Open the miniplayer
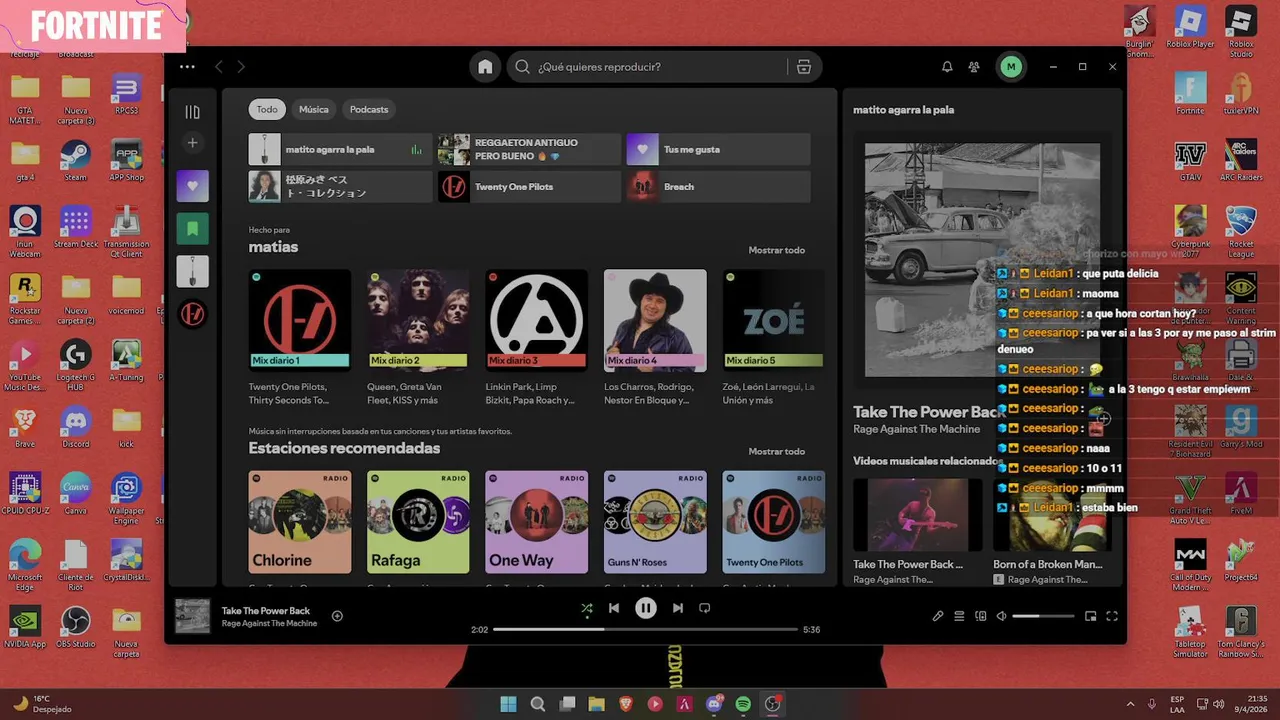This screenshot has height=720, width=1280. (1091, 616)
